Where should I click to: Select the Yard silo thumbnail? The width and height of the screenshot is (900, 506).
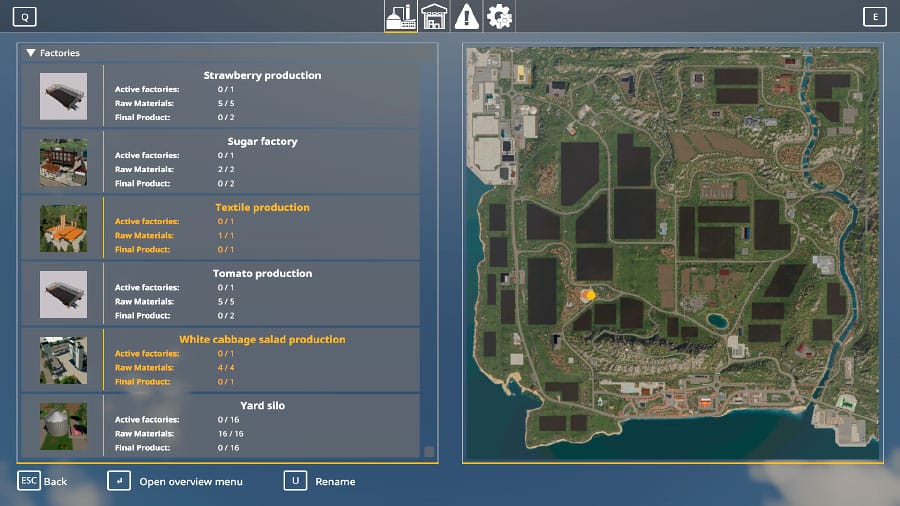(x=63, y=426)
